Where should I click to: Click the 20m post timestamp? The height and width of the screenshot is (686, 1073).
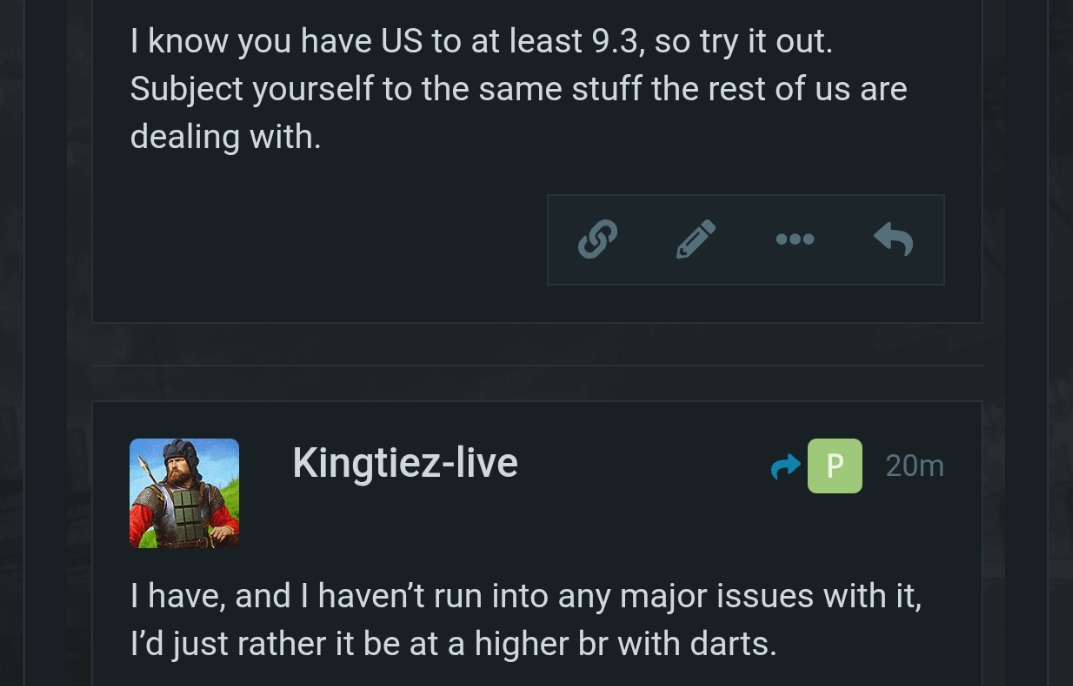[914, 466]
